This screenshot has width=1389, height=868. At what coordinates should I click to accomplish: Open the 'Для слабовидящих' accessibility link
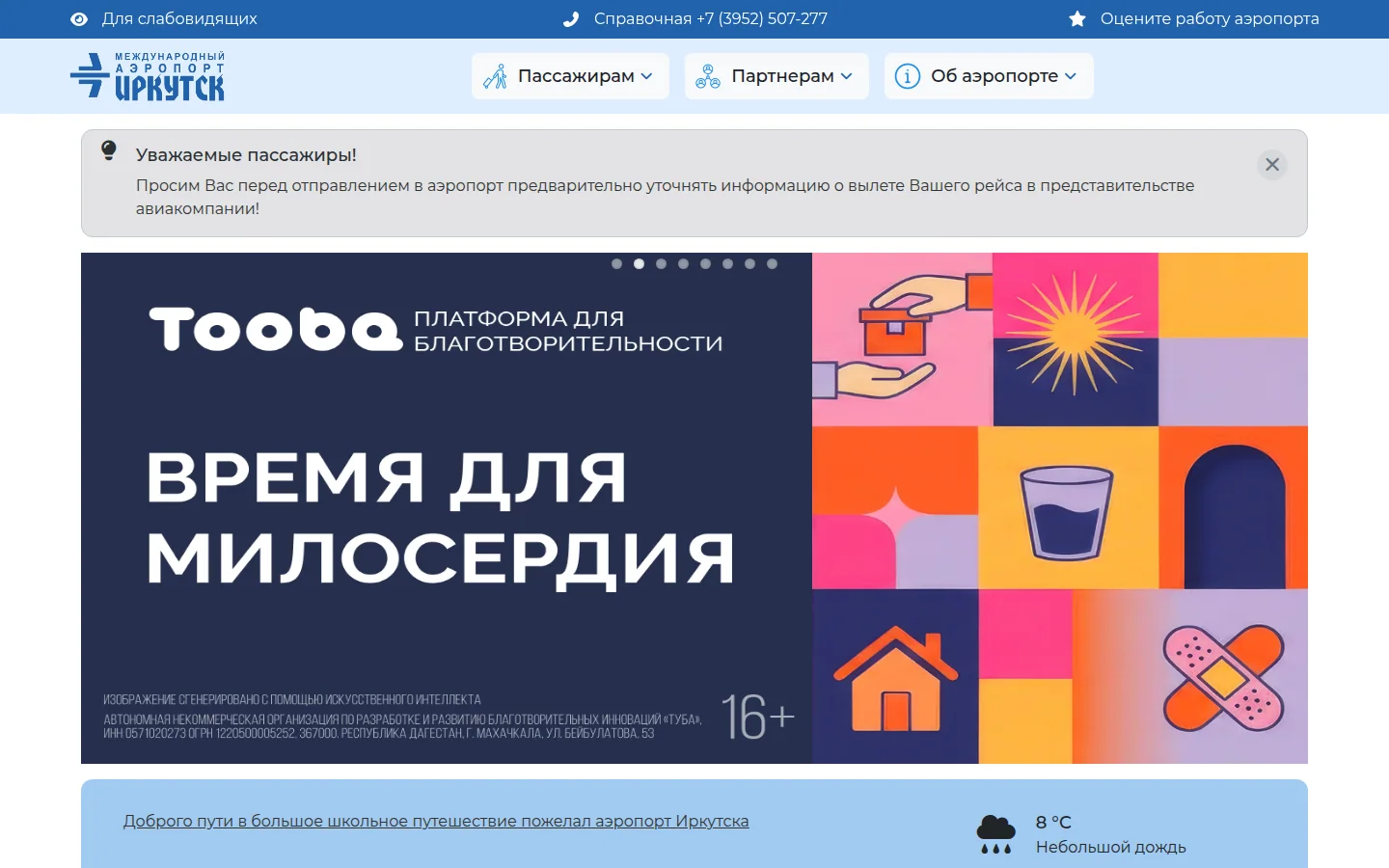179,18
